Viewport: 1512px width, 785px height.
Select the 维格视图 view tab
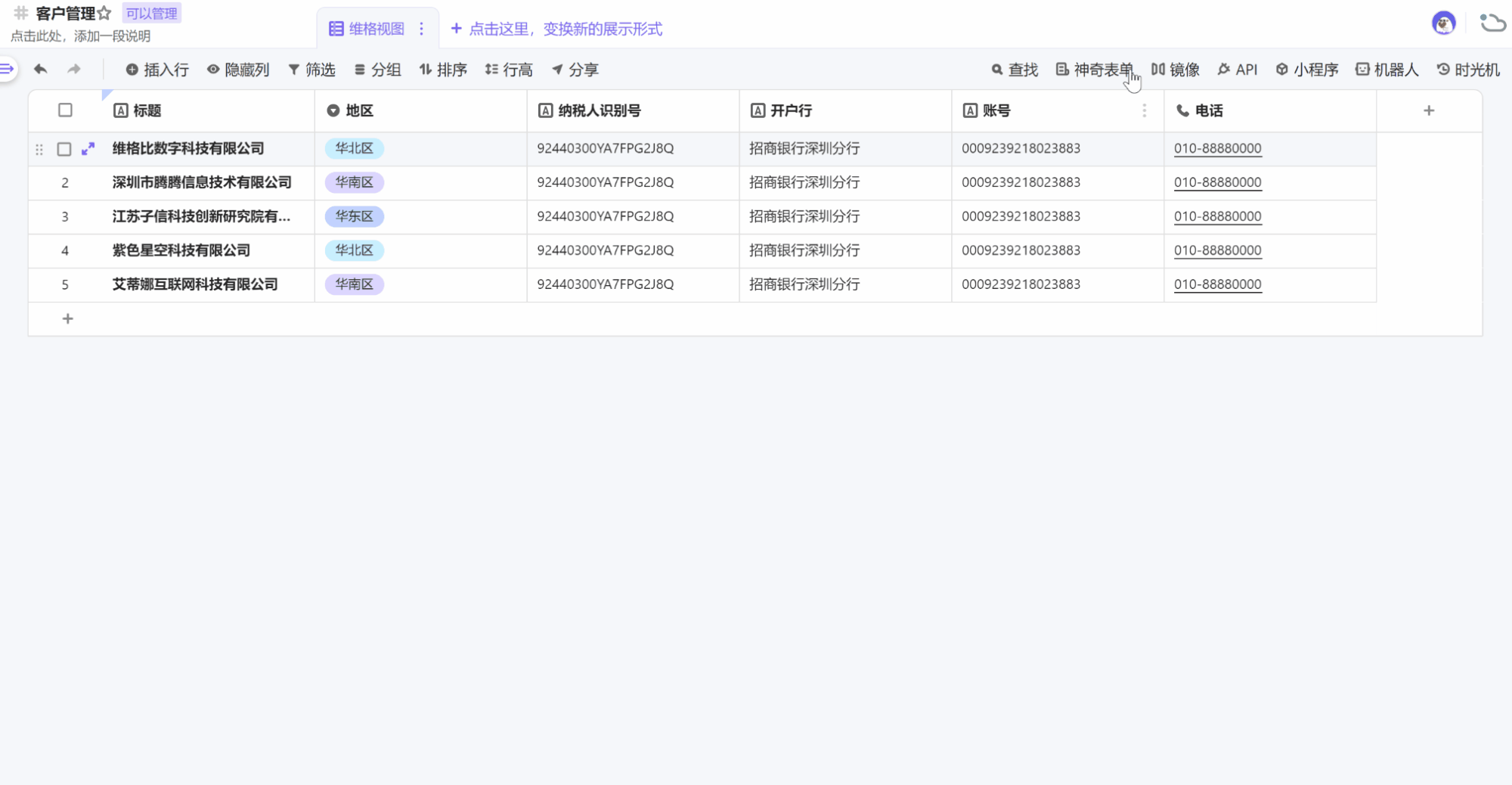[x=368, y=29]
